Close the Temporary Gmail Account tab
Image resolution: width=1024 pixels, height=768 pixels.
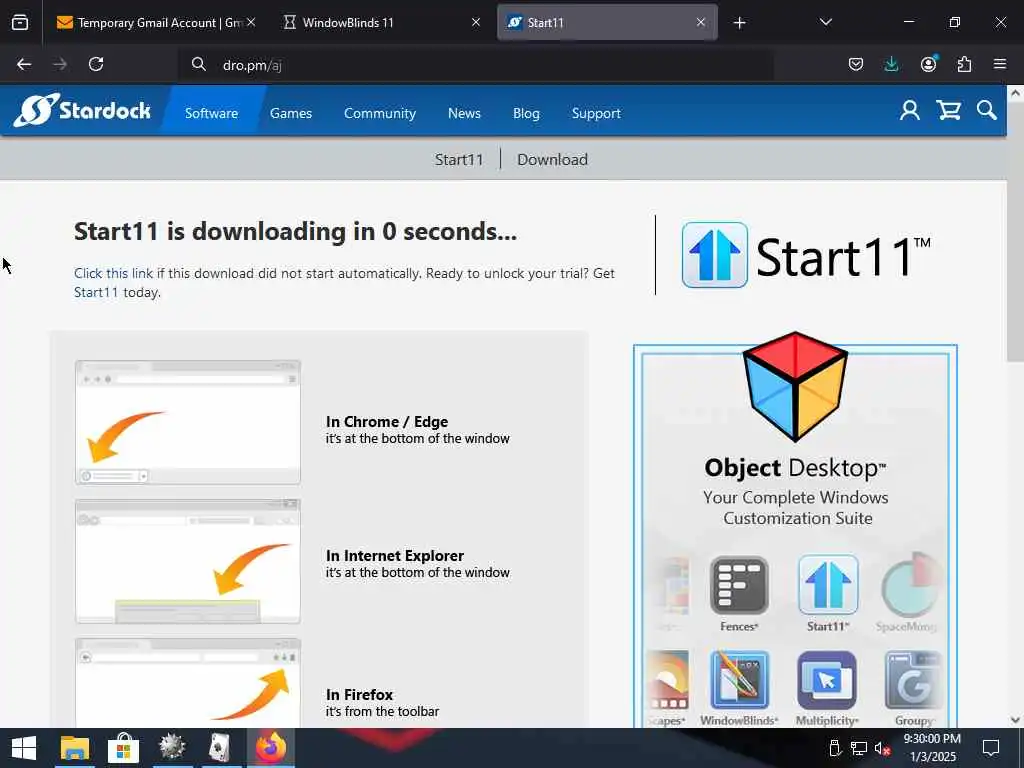point(251,23)
